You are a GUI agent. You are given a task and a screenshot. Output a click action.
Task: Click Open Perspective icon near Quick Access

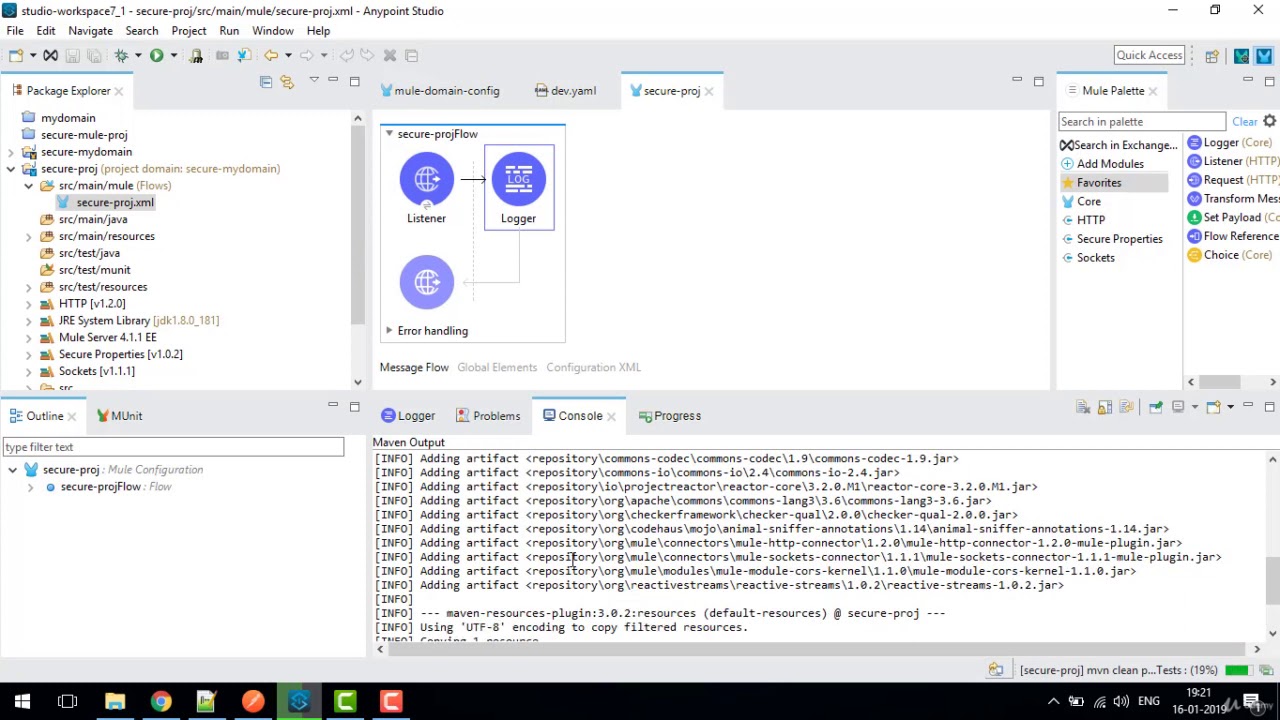click(1211, 56)
